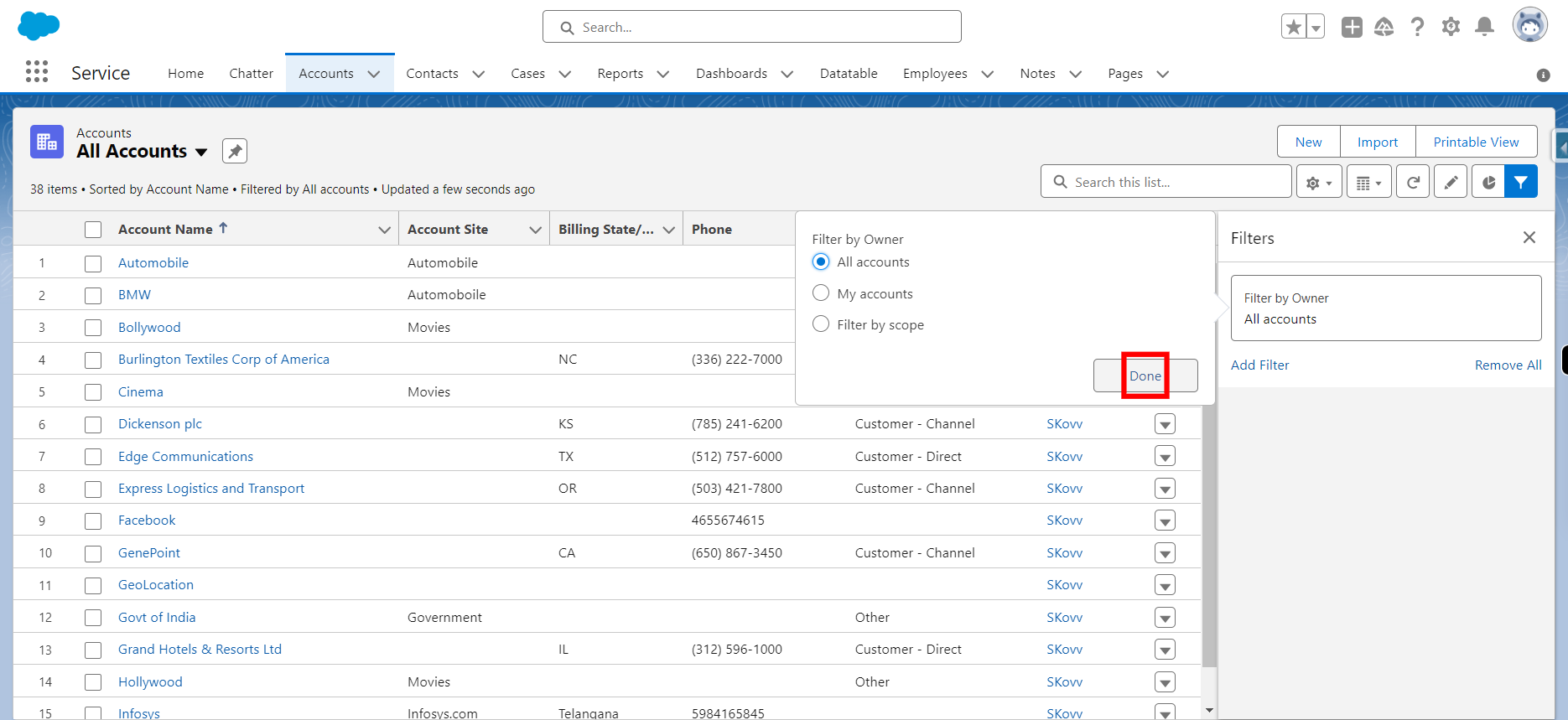Open the Help question mark icon
The image size is (1568, 720).
click(x=1417, y=27)
